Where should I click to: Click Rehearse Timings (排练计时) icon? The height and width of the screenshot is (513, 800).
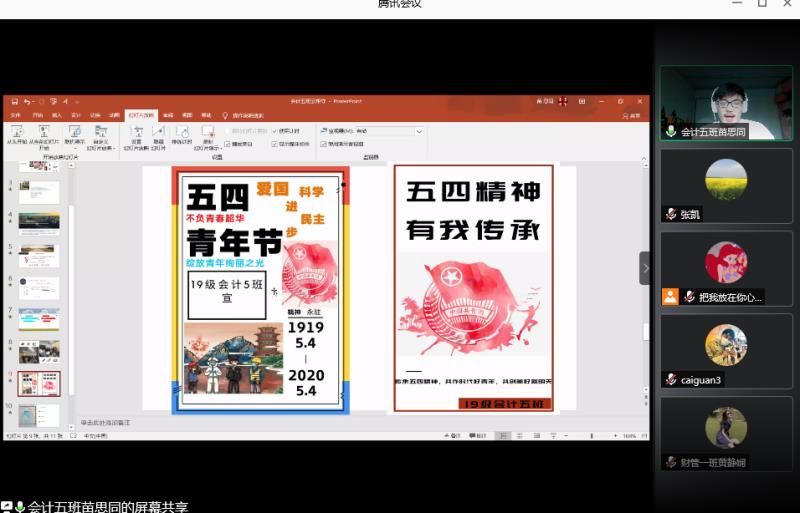coord(182,135)
